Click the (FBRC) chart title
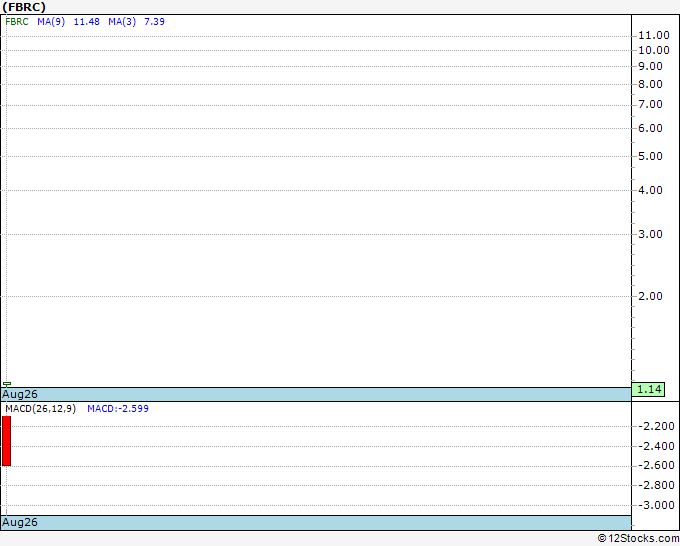Viewport: 680px width, 546px height. pos(24,7)
